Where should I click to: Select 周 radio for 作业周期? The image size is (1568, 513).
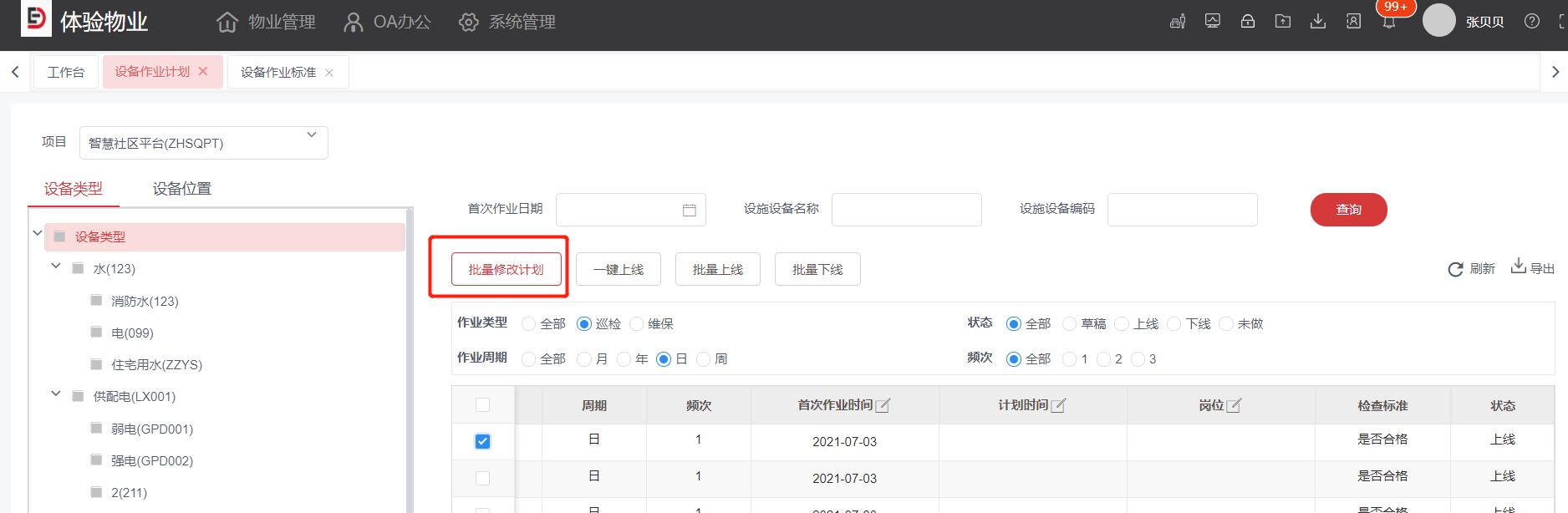(x=704, y=359)
